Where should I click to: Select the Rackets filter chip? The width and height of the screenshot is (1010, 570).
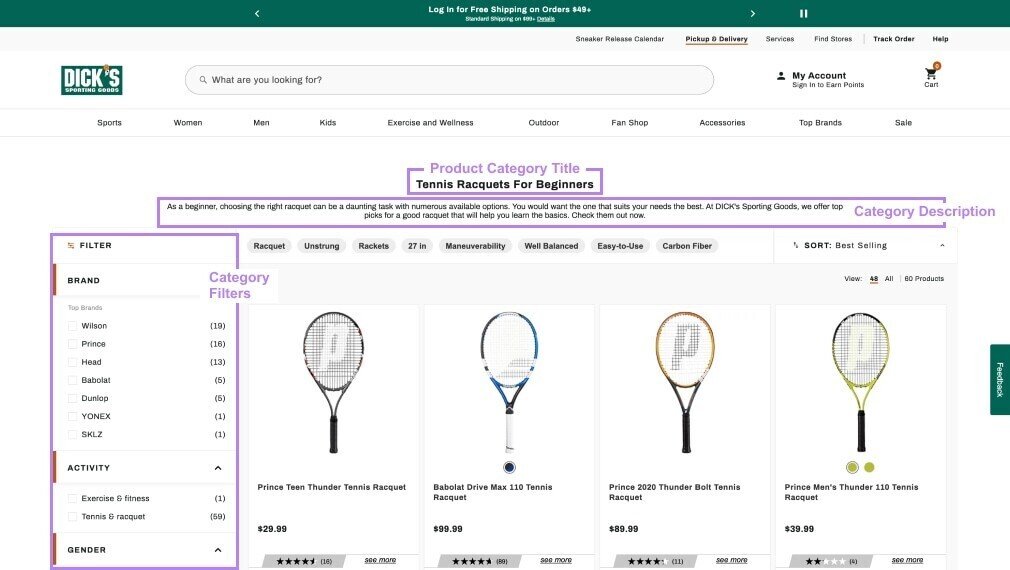click(374, 246)
